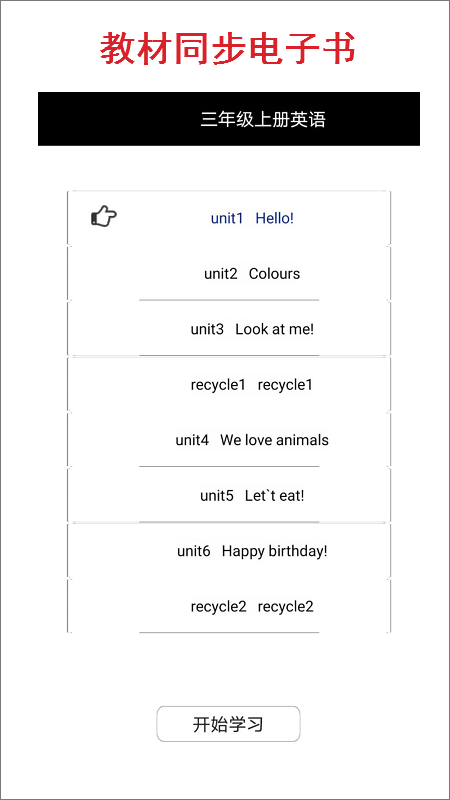Select the unit2 label in the list

coord(220,274)
